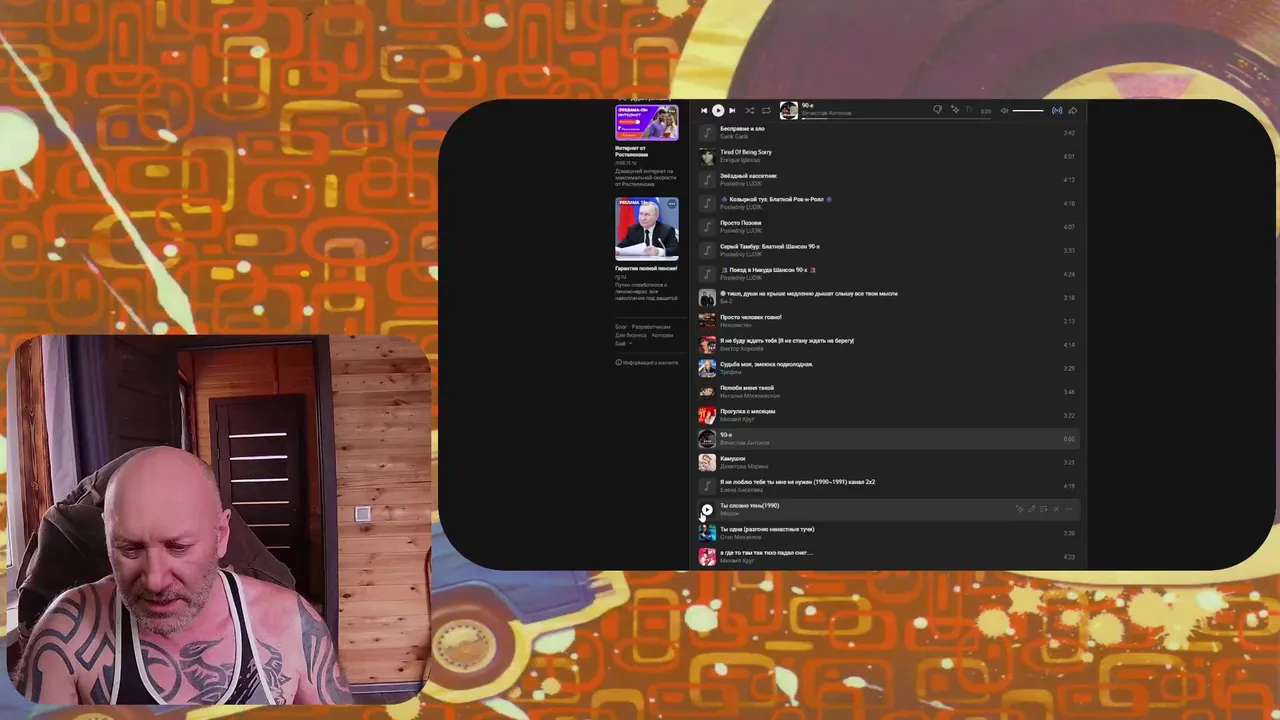Image resolution: width=1280 pixels, height=720 pixels.
Task: Open the Гарантия полной пенсии ad link
Action: [646, 268]
